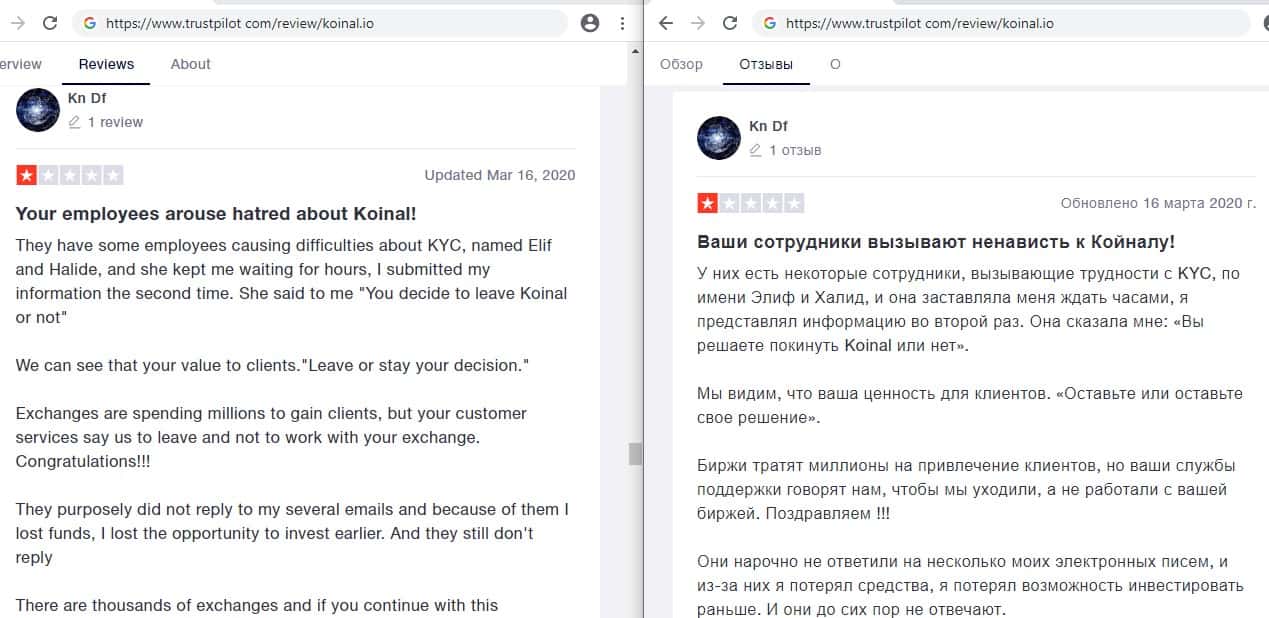Viewport: 1269px width, 618px height.
Task: Reload the page in right browser window
Action: click(x=730, y=23)
